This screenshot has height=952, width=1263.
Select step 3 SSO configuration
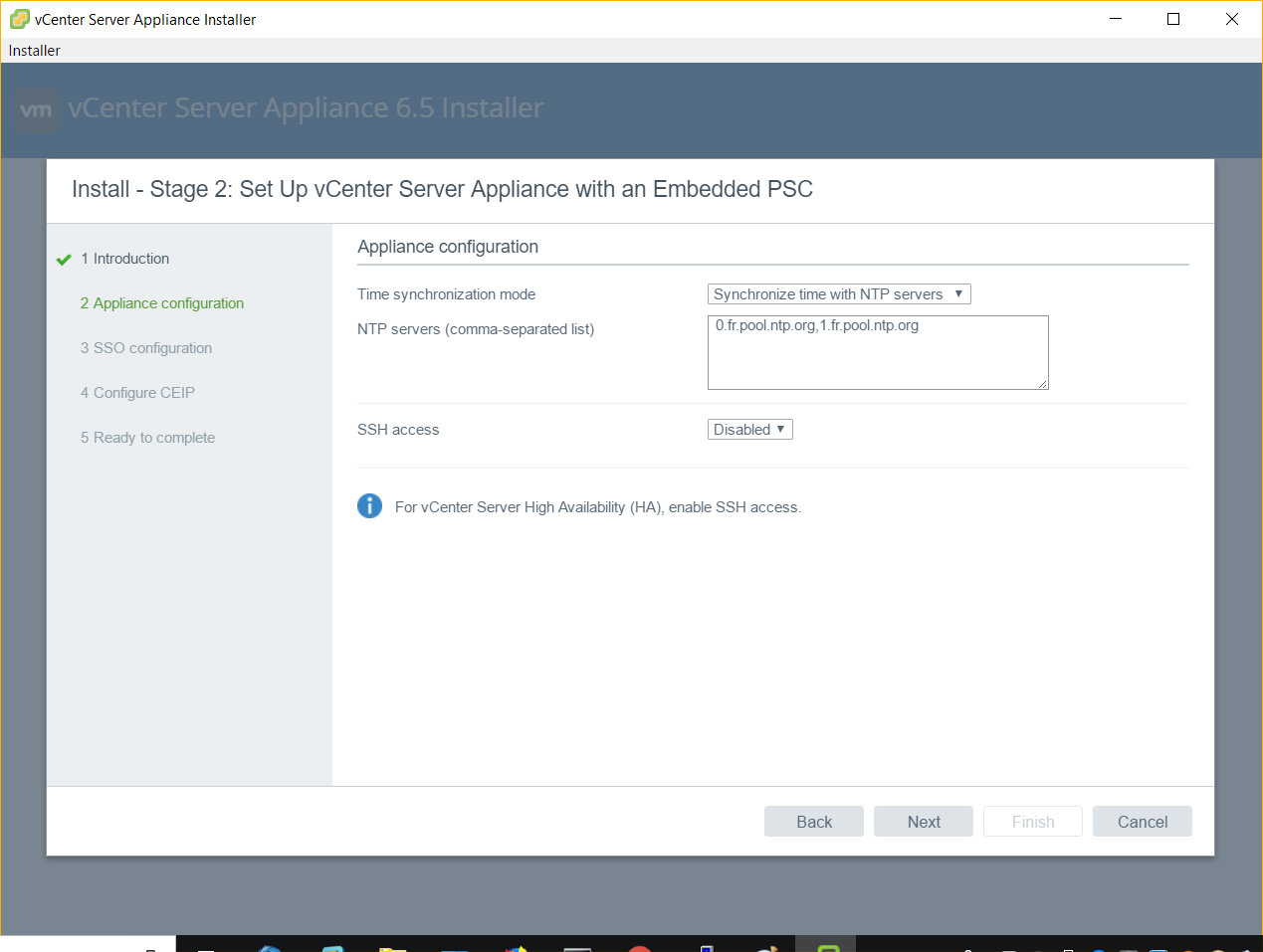click(x=146, y=348)
